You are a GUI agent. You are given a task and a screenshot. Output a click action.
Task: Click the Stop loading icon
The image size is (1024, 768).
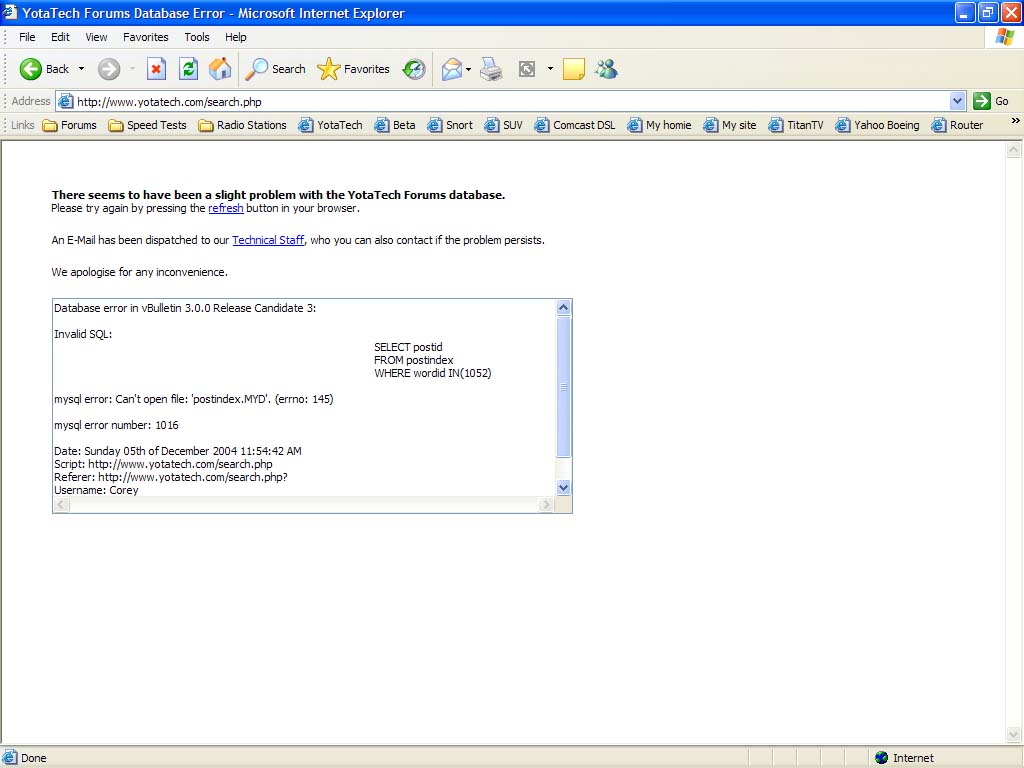[156, 69]
